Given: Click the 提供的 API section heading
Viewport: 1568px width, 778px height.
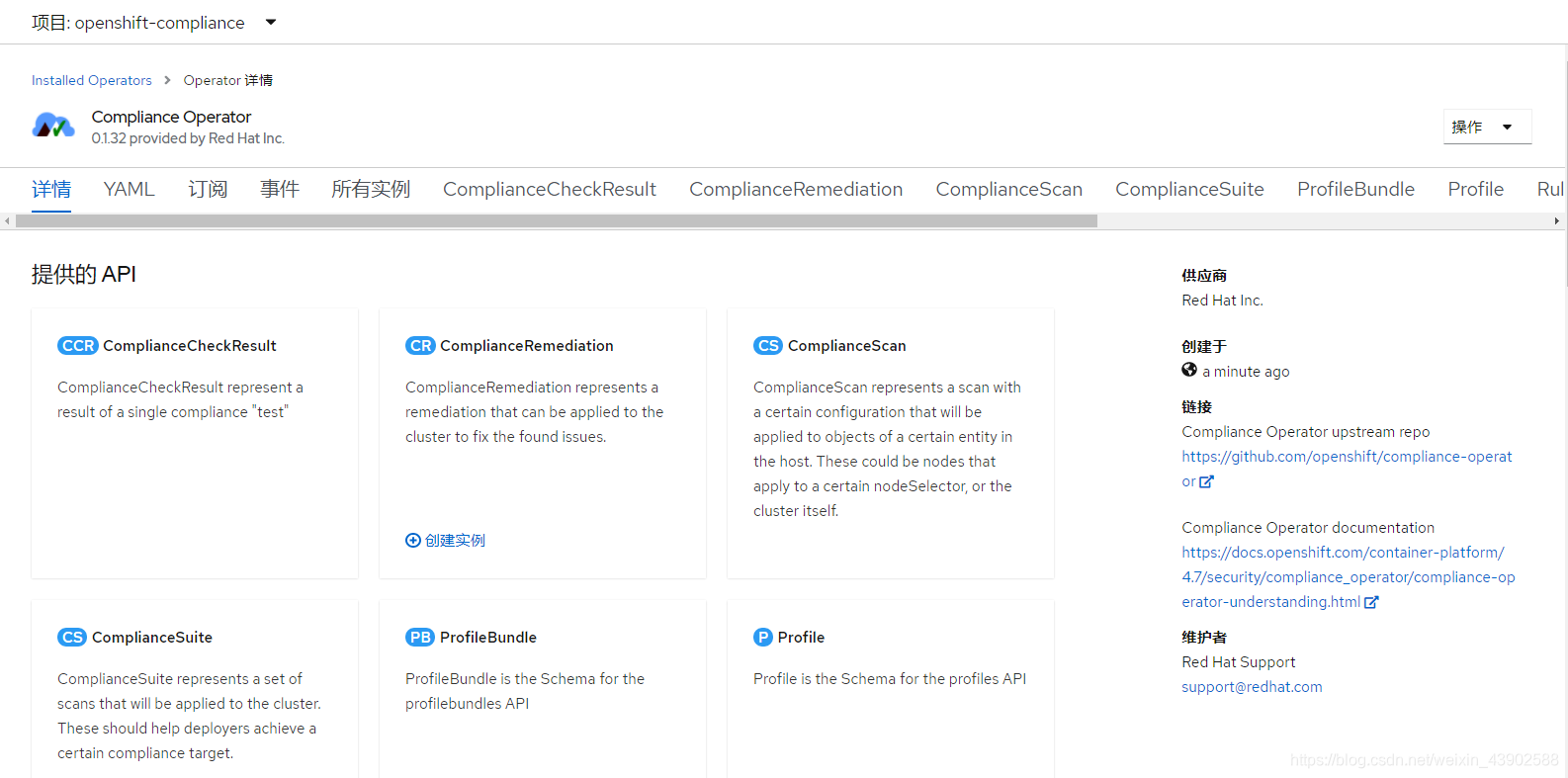Looking at the screenshot, I should point(84,274).
